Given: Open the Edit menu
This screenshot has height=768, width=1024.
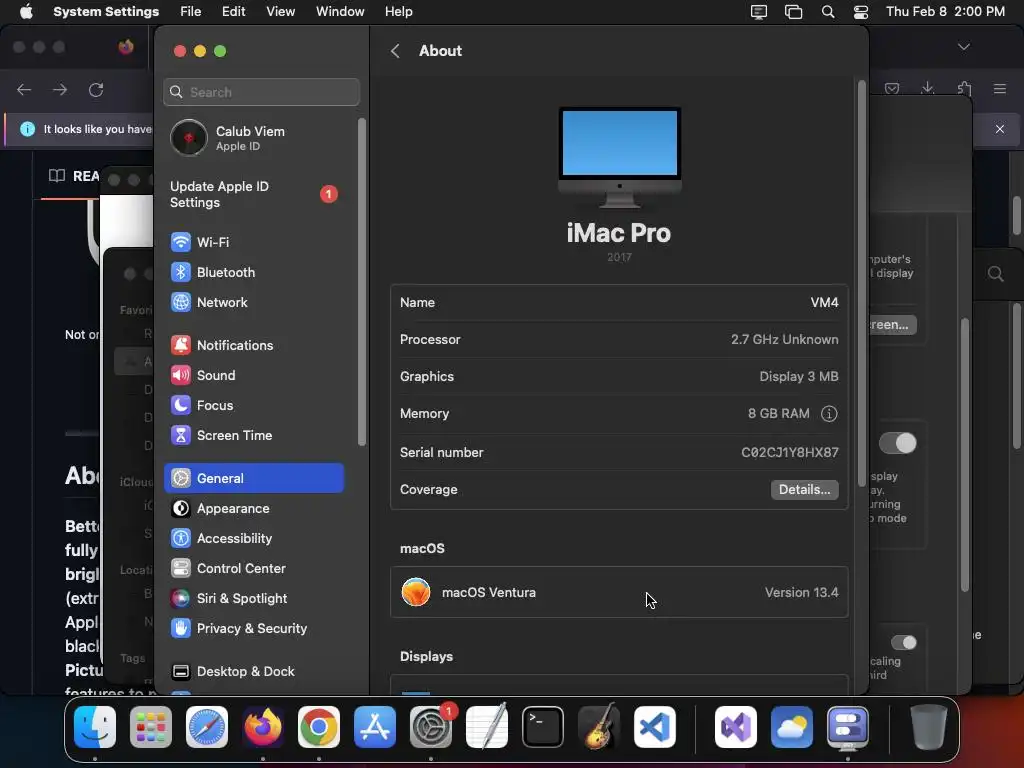Looking at the screenshot, I should click(233, 12).
